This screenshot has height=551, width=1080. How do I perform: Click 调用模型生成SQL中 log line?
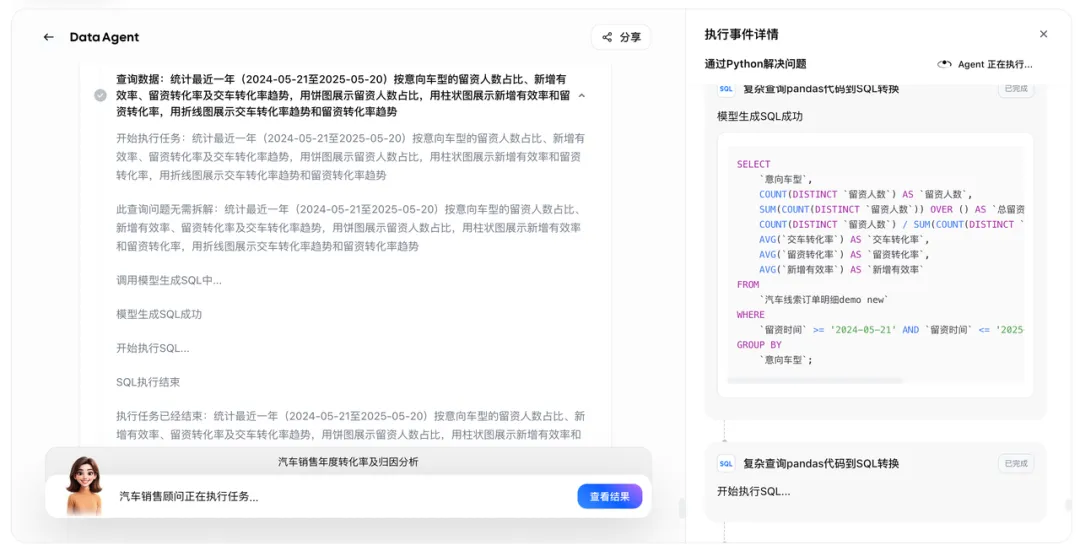pyautogui.click(x=169, y=280)
